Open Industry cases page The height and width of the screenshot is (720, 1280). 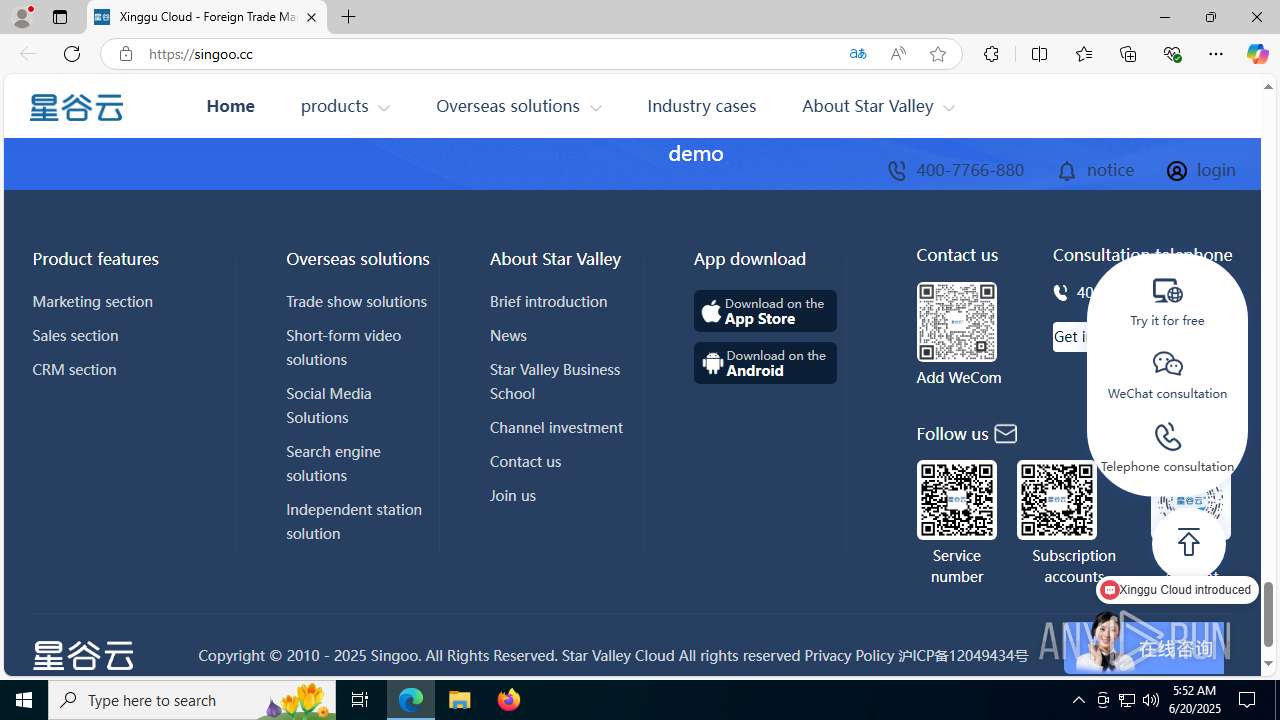[x=701, y=106]
